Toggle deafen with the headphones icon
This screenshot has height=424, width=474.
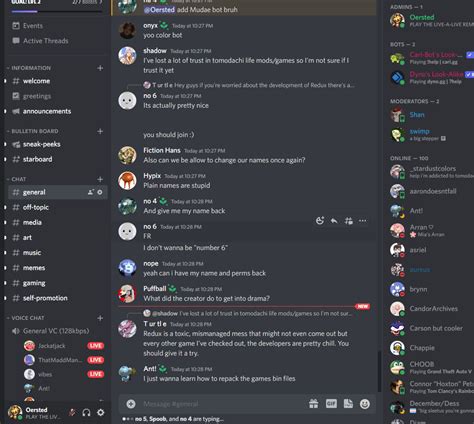click(x=86, y=413)
